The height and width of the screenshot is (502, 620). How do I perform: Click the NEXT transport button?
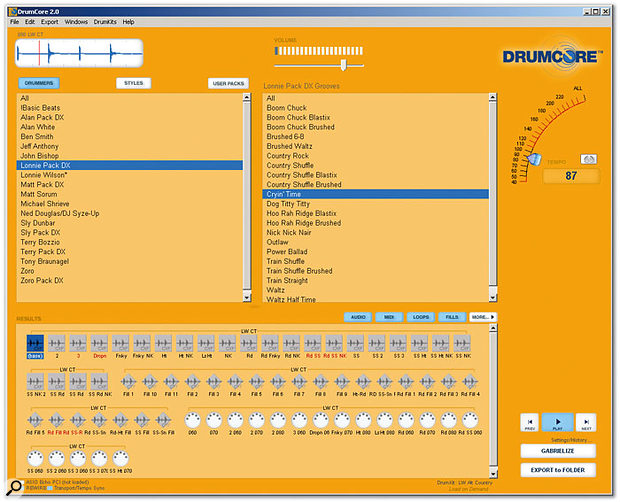coord(586,423)
